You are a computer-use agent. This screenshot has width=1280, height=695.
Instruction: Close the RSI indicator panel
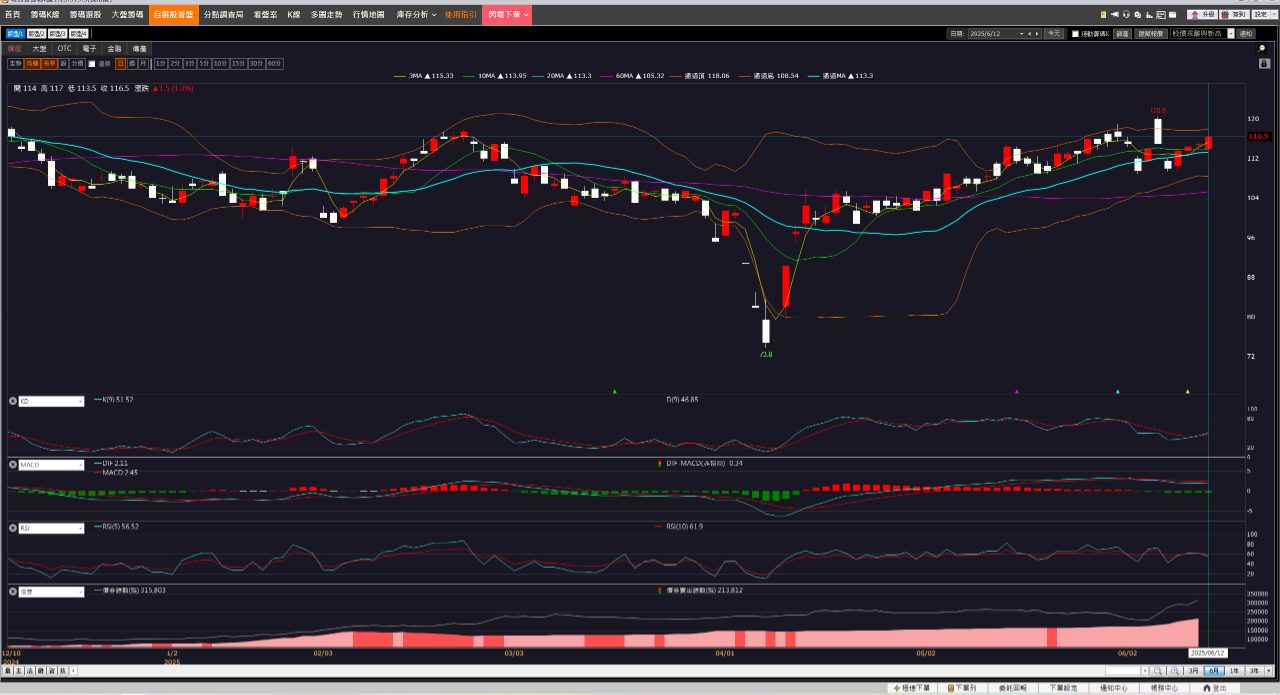13,528
